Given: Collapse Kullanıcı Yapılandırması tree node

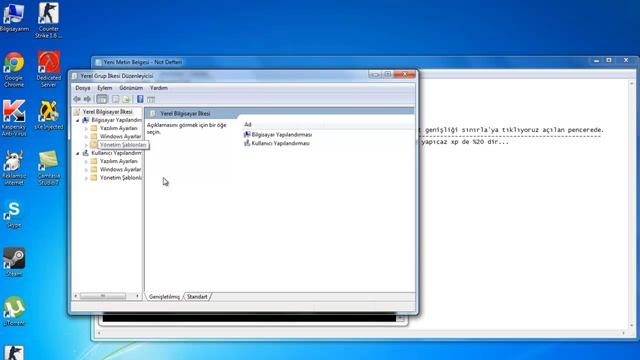Looking at the screenshot, I should coord(78,153).
